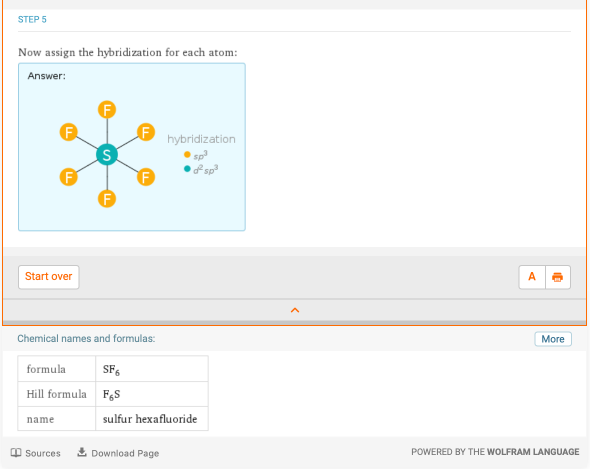The height and width of the screenshot is (469, 590).
Task: Click the print icon button
Action: point(558,277)
